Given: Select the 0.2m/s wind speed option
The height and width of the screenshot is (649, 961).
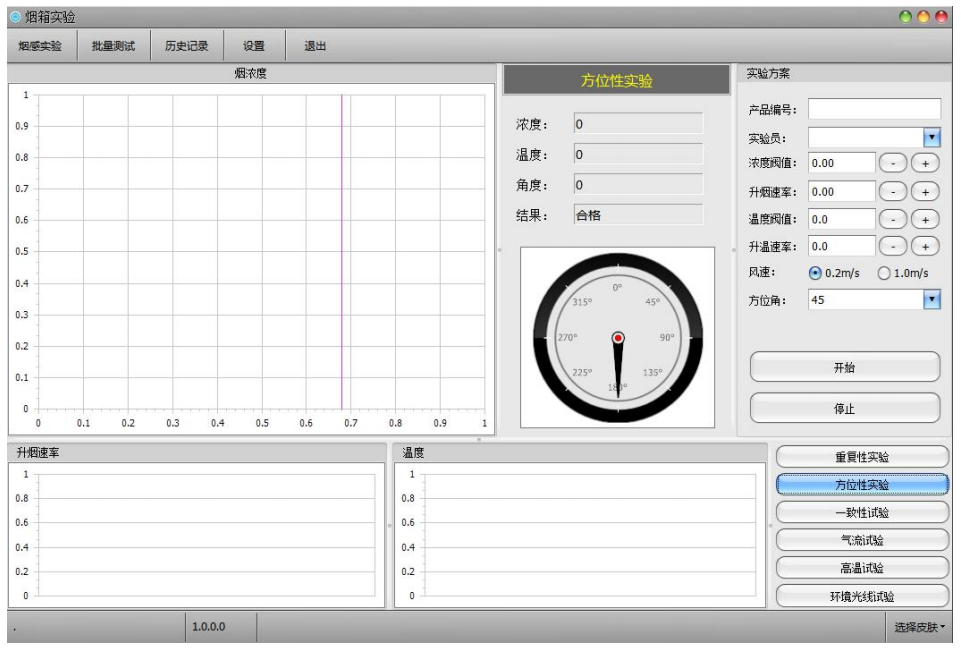Looking at the screenshot, I should pos(815,273).
